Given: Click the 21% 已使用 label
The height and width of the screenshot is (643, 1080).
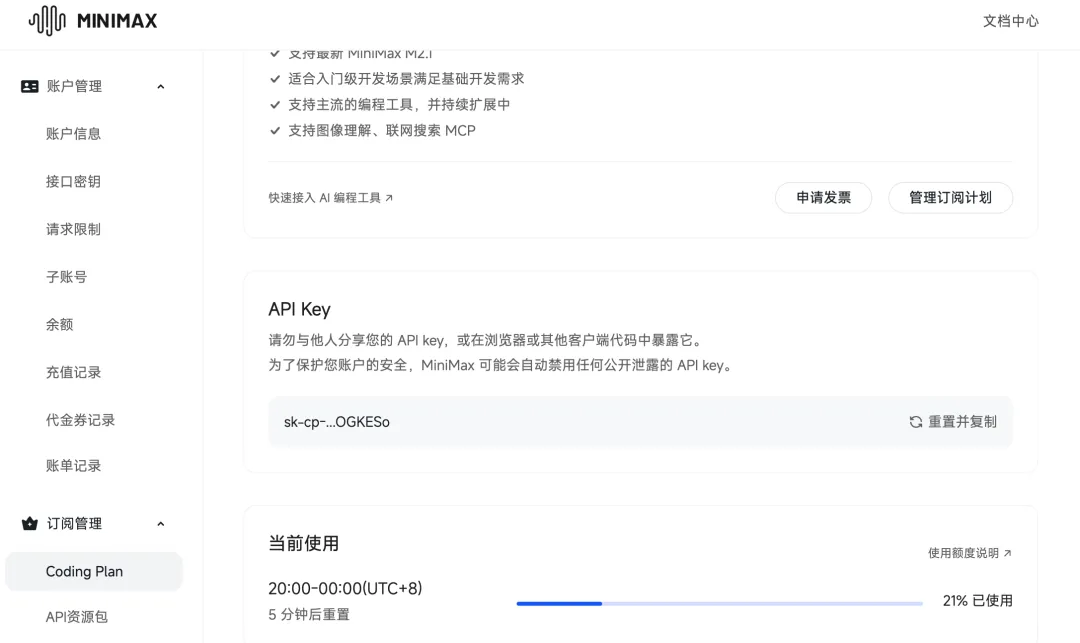Looking at the screenshot, I should 977,600.
